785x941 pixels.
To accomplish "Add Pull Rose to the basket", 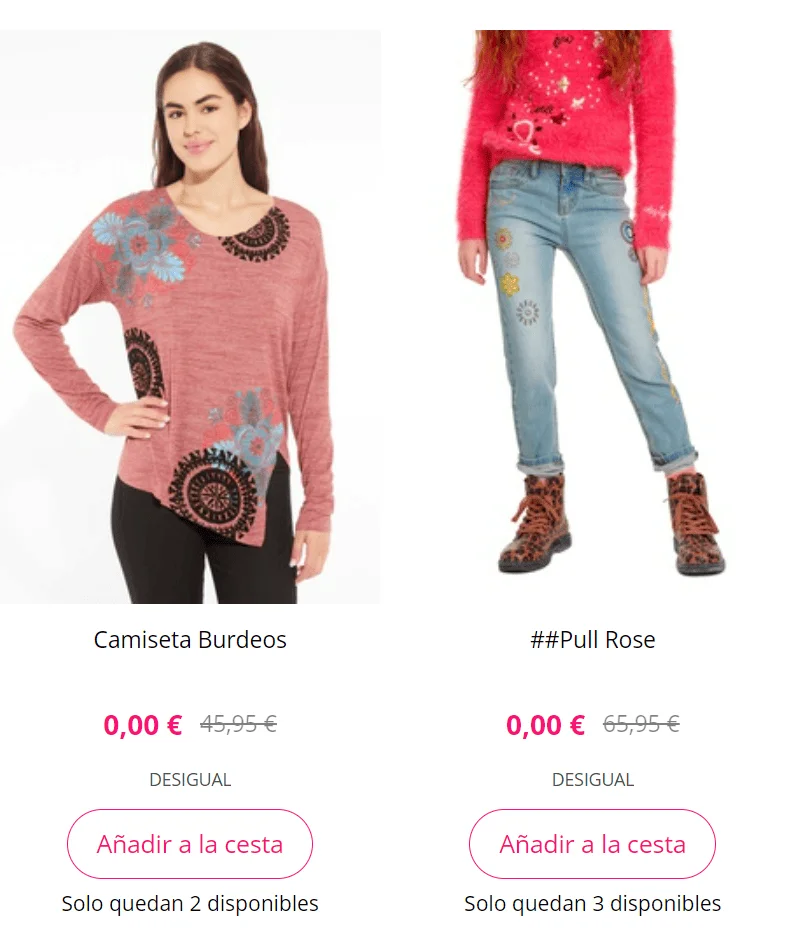I will [592, 844].
